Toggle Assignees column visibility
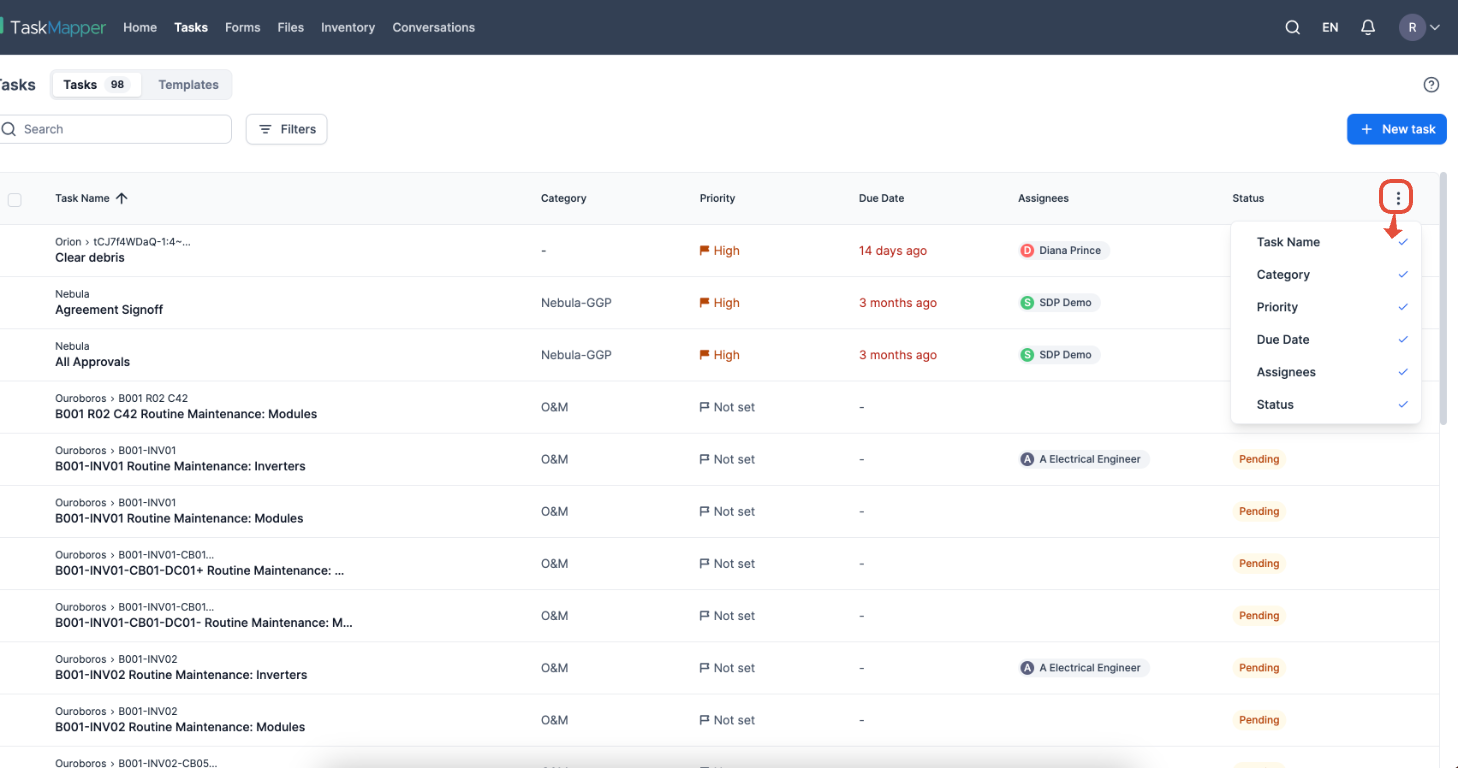 1326,372
